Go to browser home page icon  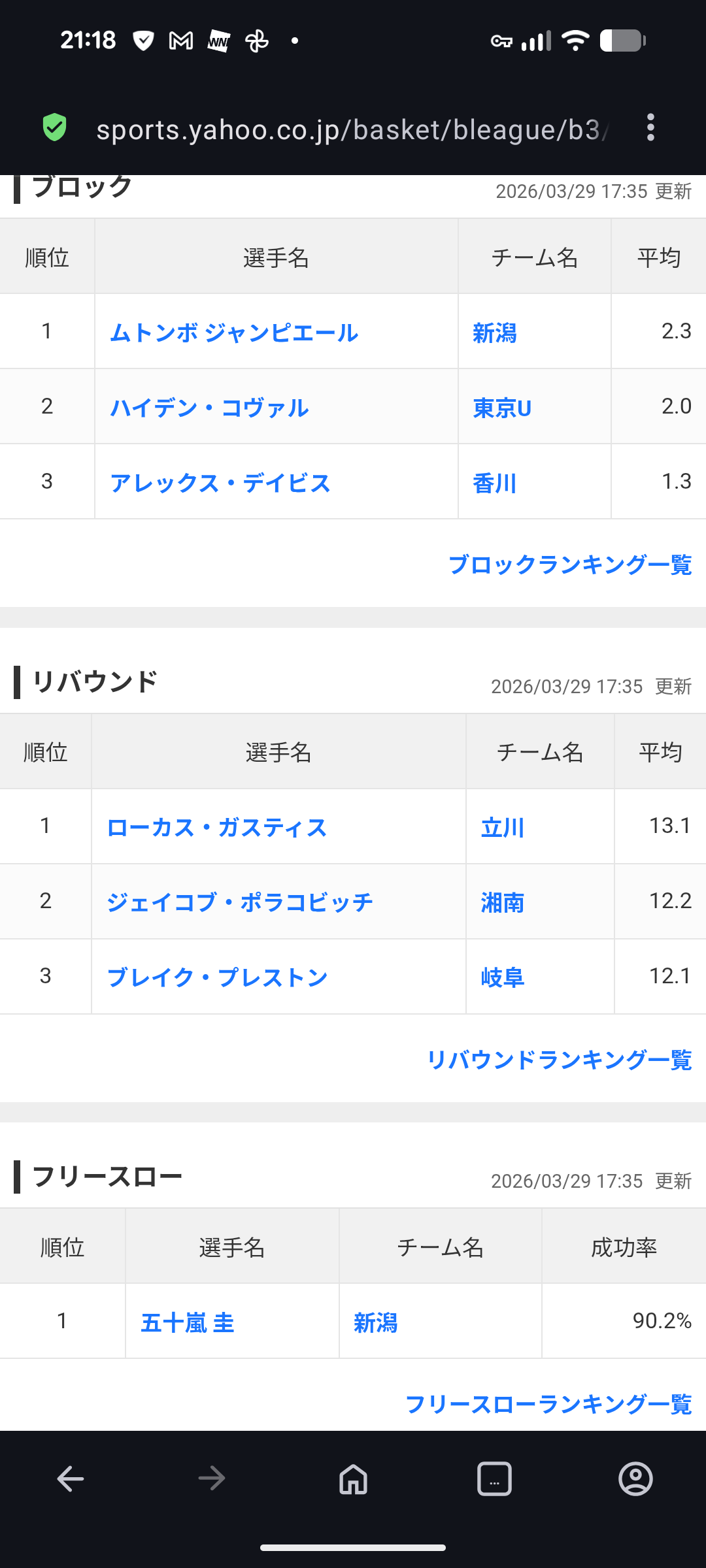(353, 1478)
